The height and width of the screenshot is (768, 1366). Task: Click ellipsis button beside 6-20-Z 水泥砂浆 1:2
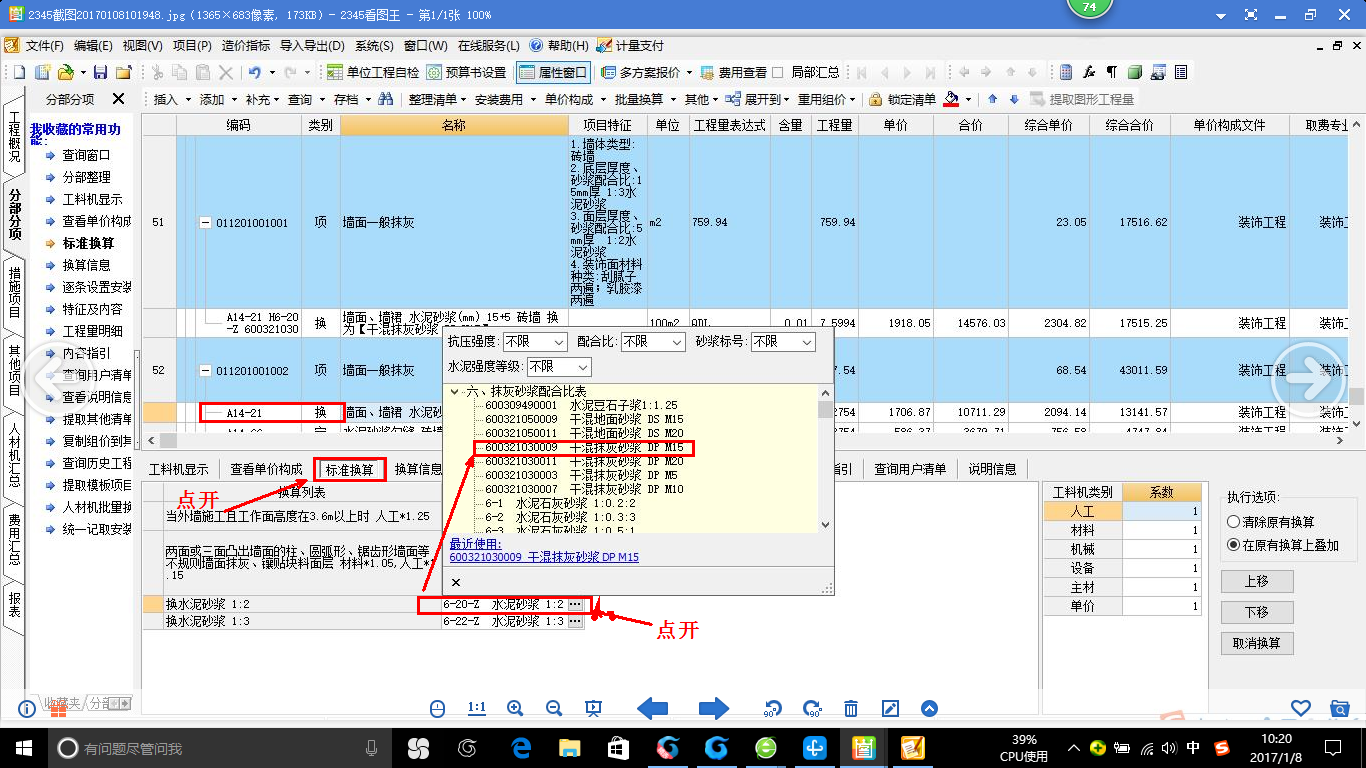575,604
